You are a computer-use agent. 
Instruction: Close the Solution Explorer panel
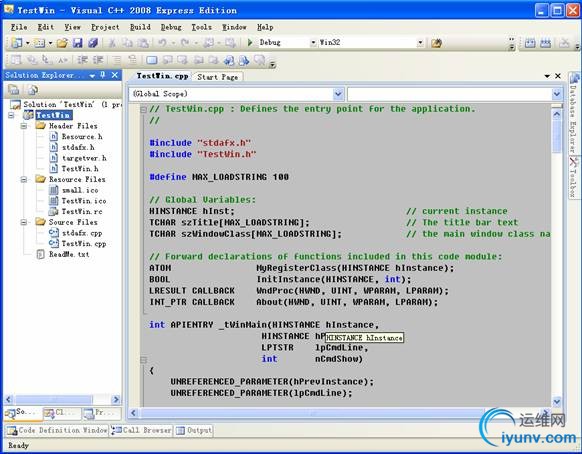click(115, 75)
